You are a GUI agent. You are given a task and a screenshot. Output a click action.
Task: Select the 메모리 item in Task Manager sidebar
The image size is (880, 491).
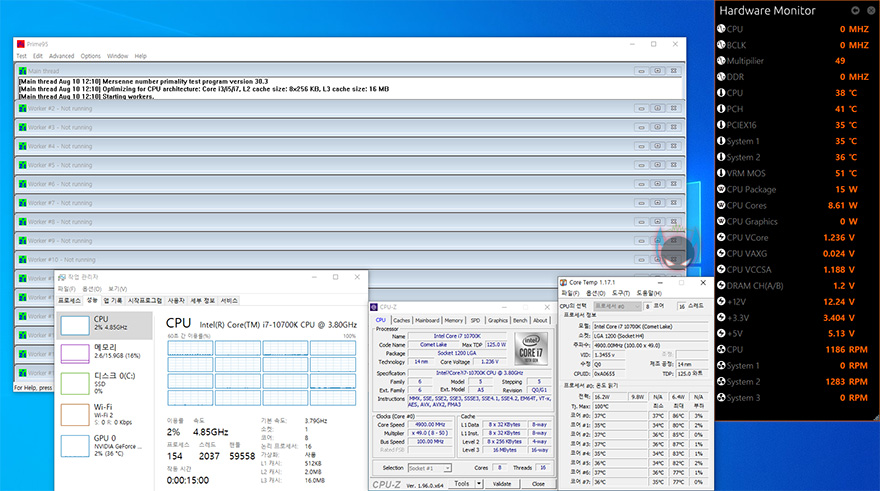(105, 352)
